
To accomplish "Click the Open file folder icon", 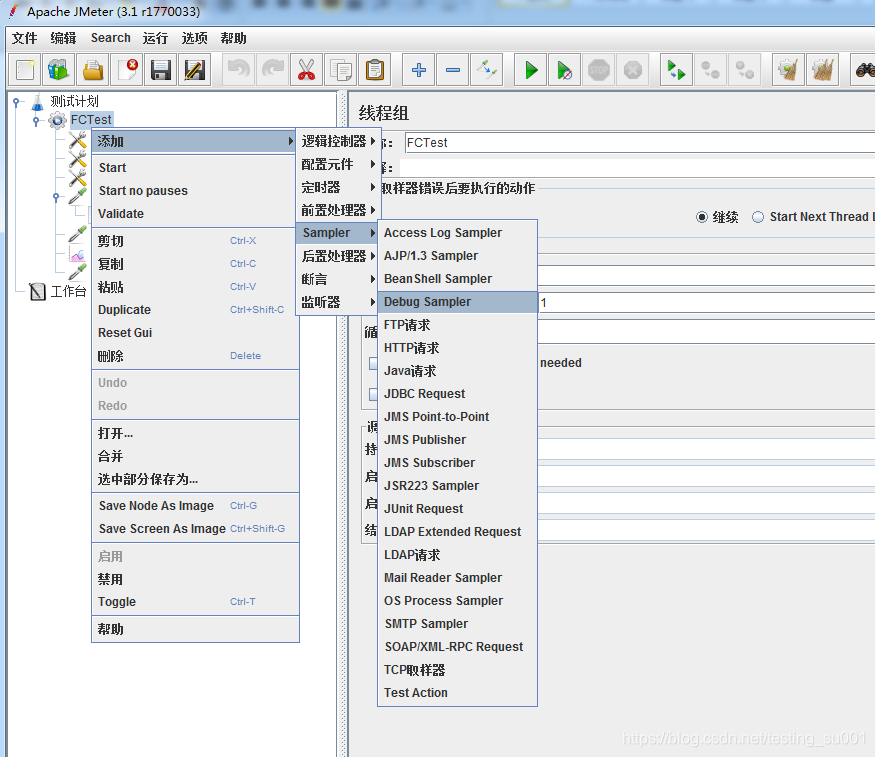I will click(93, 70).
